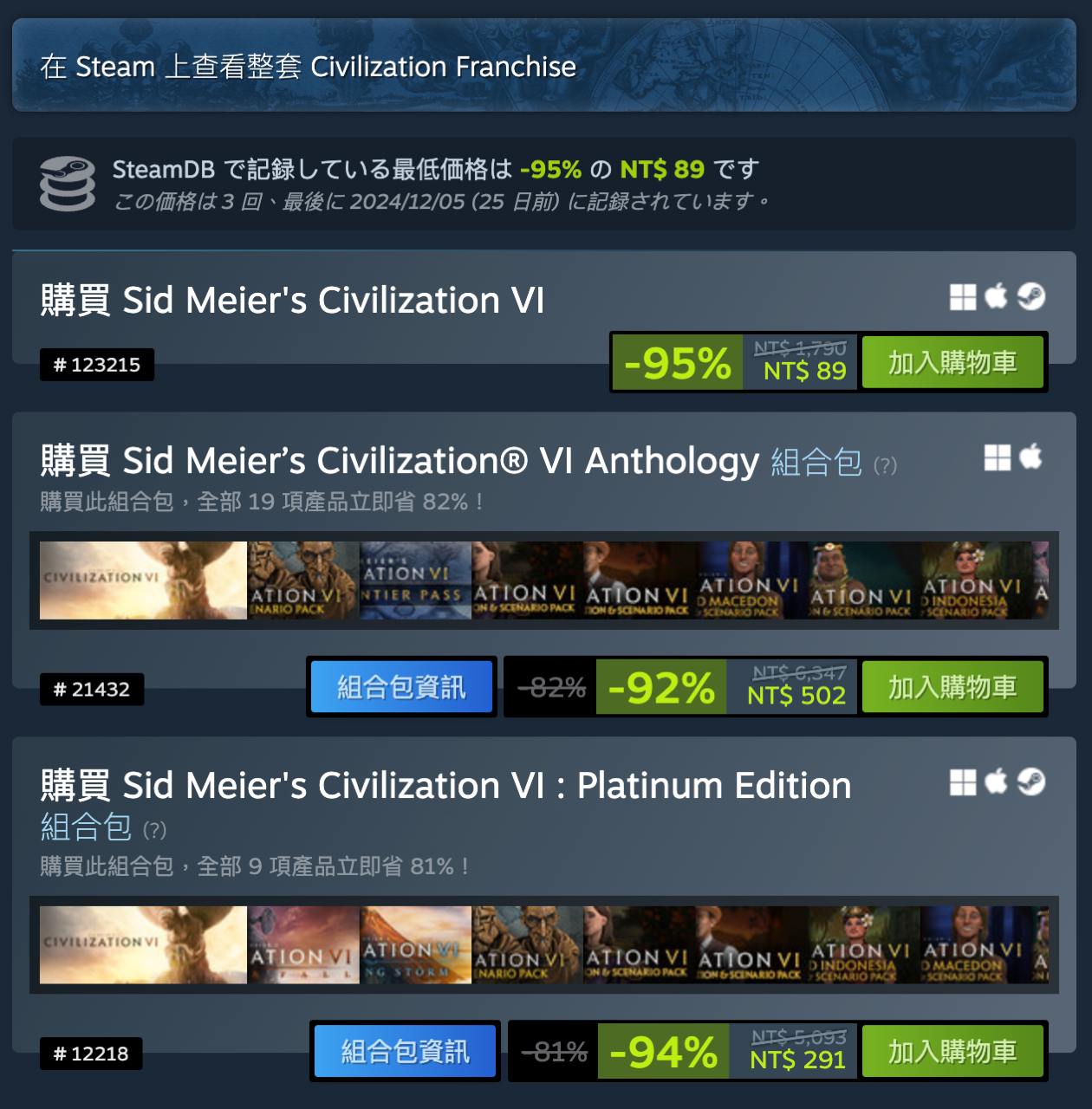
Task: Click the (?) help next to Anthology 組合包
Action: point(885,466)
